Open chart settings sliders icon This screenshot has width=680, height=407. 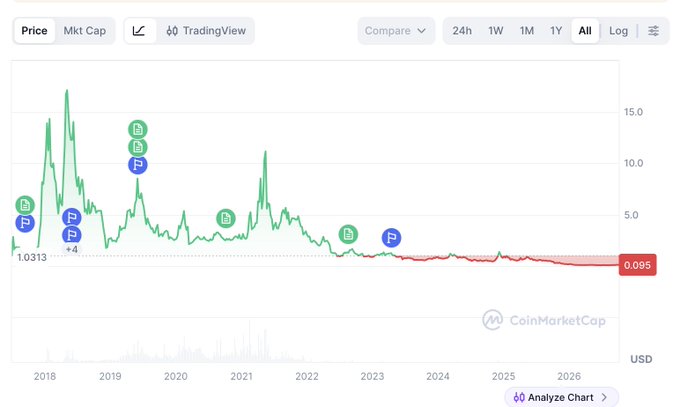[x=654, y=31]
